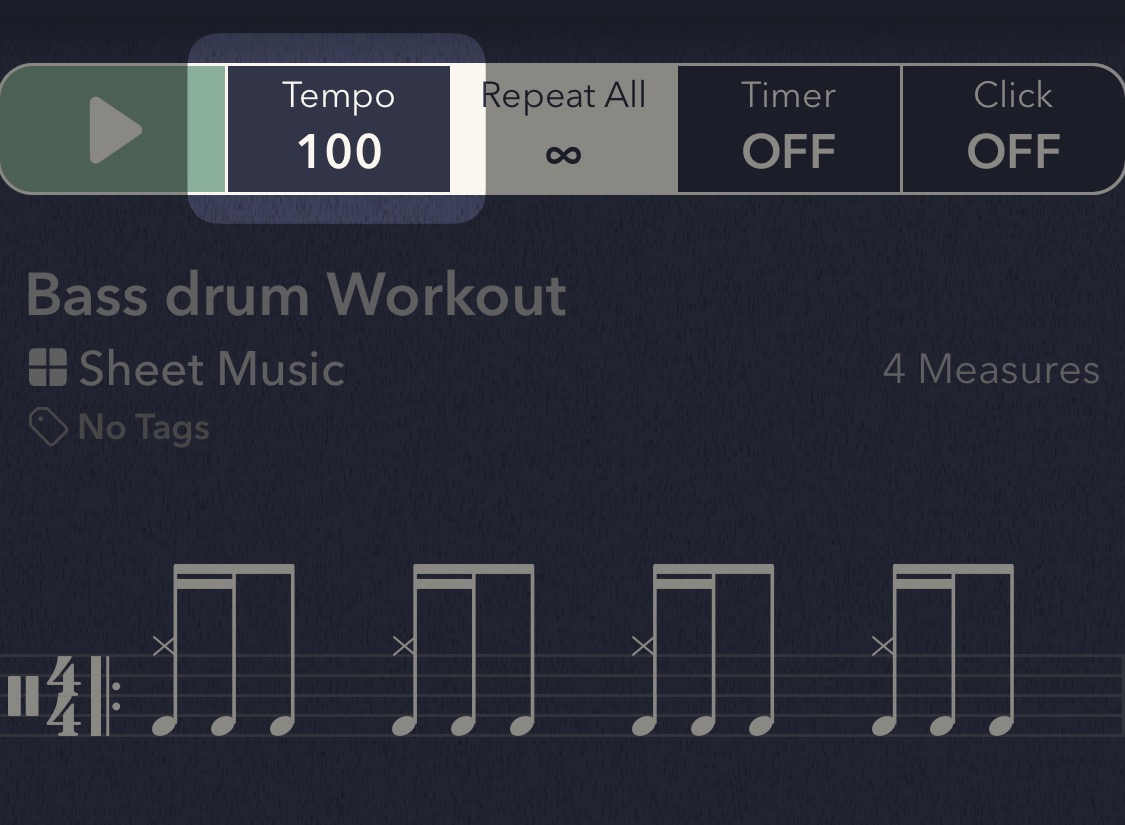Viewport: 1125px width, 825px height.
Task: Open the Tempo 100 setting
Action: tap(338, 129)
